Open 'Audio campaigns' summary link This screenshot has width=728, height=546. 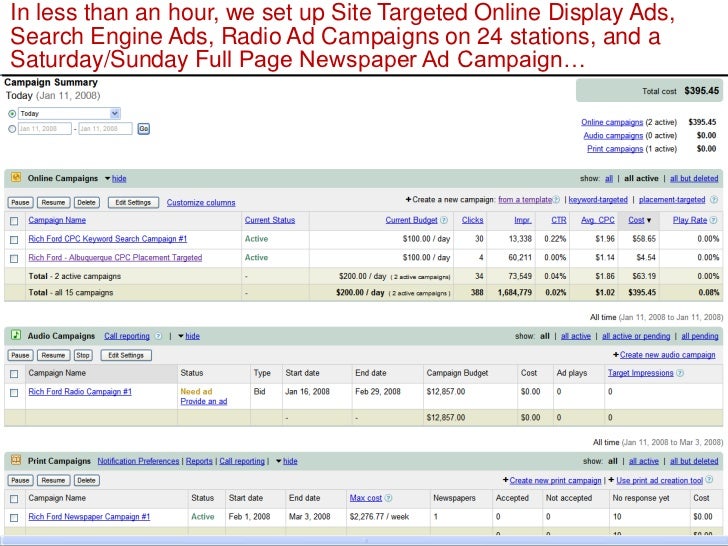point(613,136)
